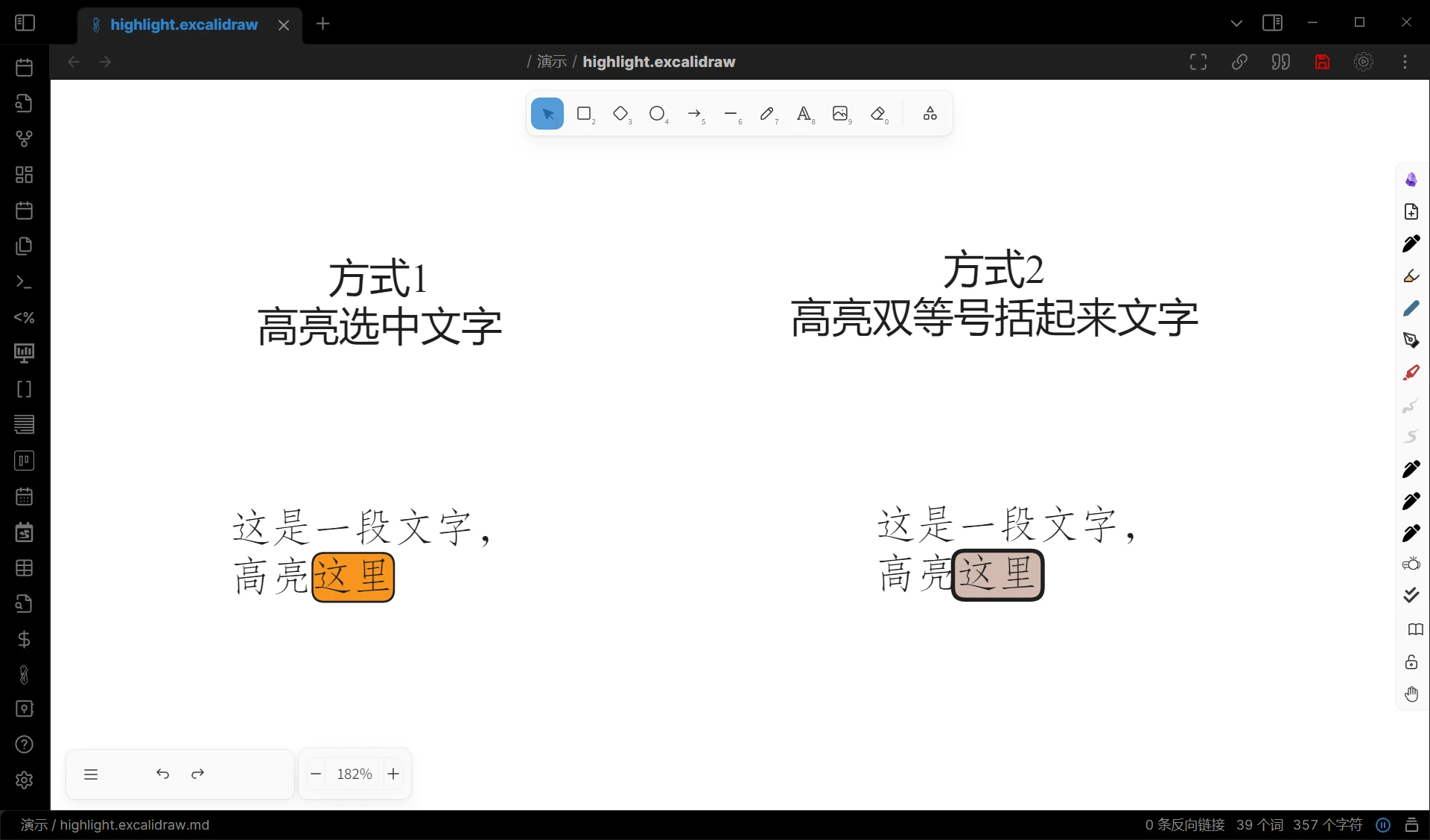1430x840 pixels.
Task: Open the Insert image tool
Action: (841, 114)
